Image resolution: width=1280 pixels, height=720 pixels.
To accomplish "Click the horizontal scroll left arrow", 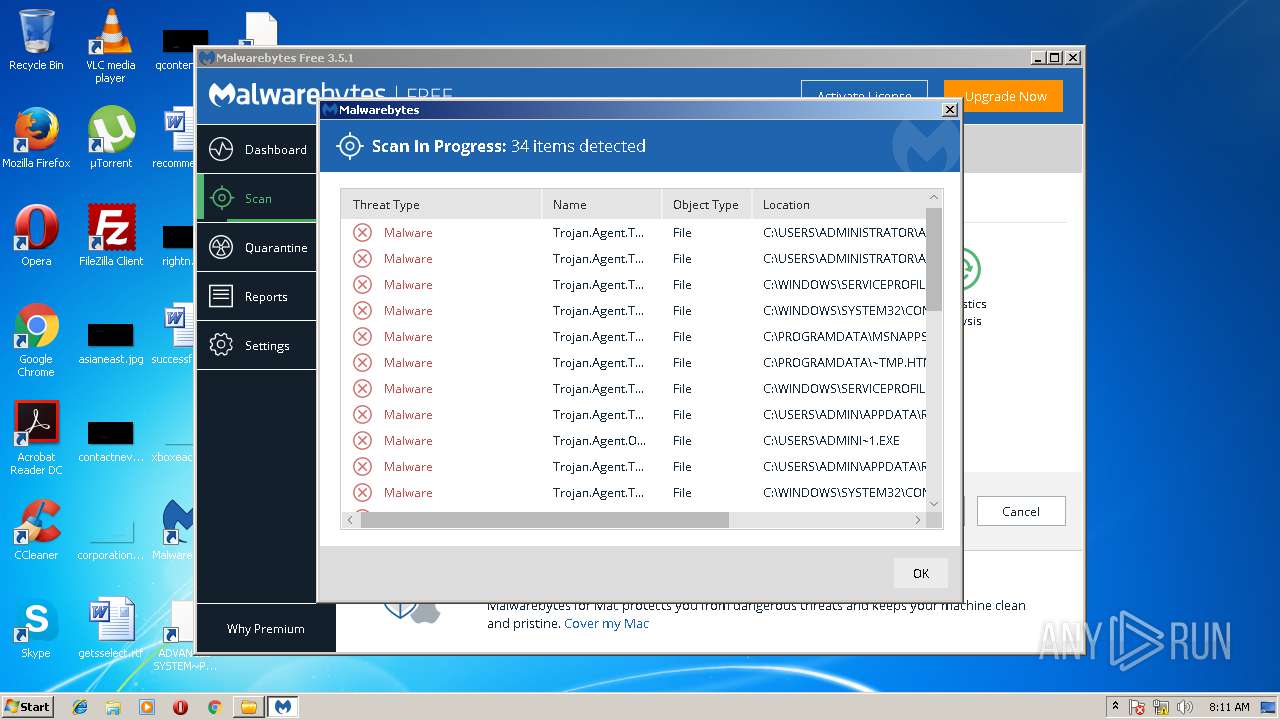I will (x=350, y=520).
